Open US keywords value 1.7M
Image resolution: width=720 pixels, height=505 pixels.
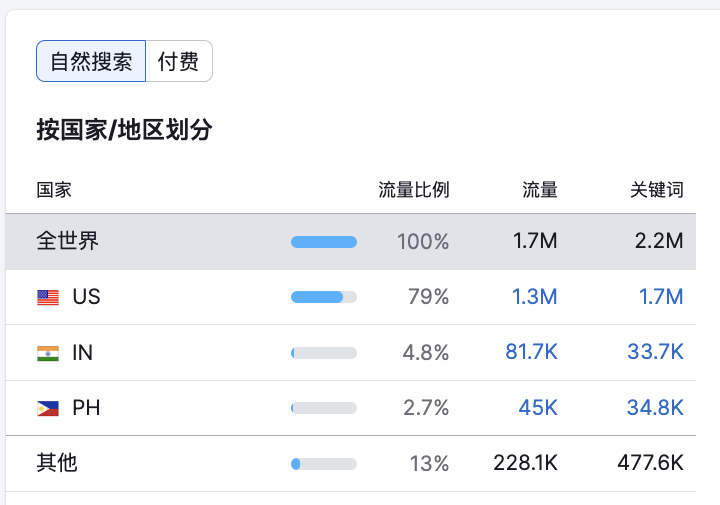click(660, 297)
